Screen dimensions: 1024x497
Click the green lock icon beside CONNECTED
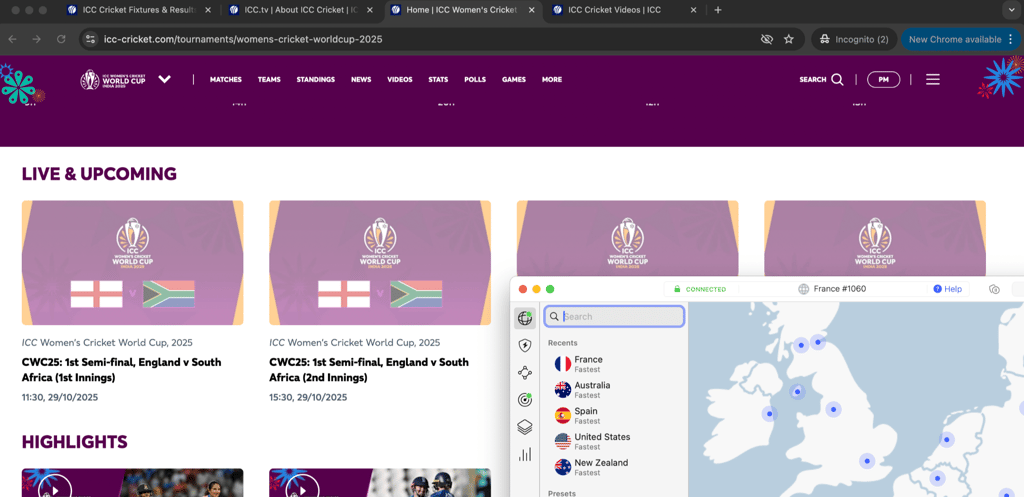click(677, 289)
